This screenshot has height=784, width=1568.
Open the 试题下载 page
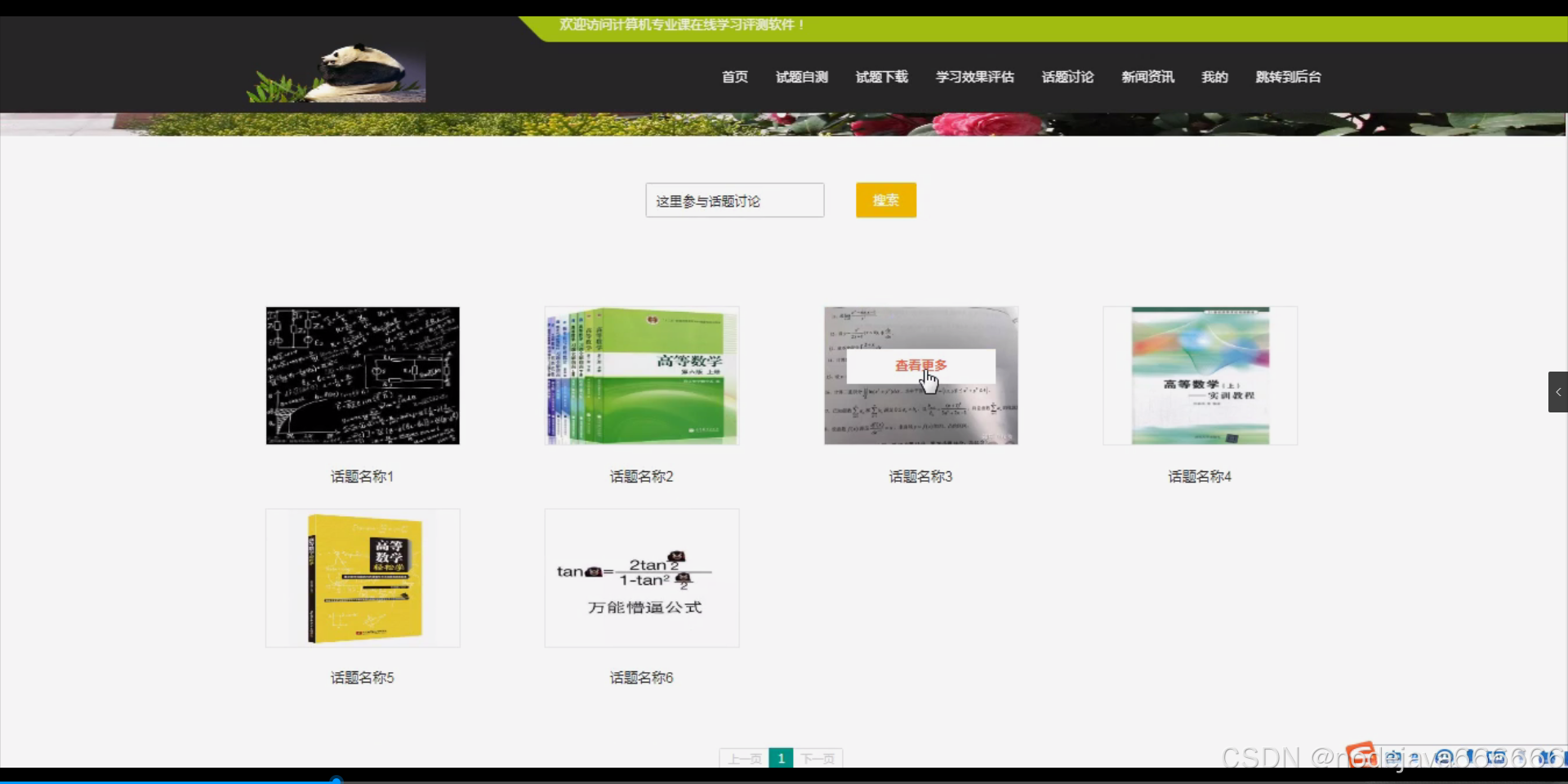(880, 77)
